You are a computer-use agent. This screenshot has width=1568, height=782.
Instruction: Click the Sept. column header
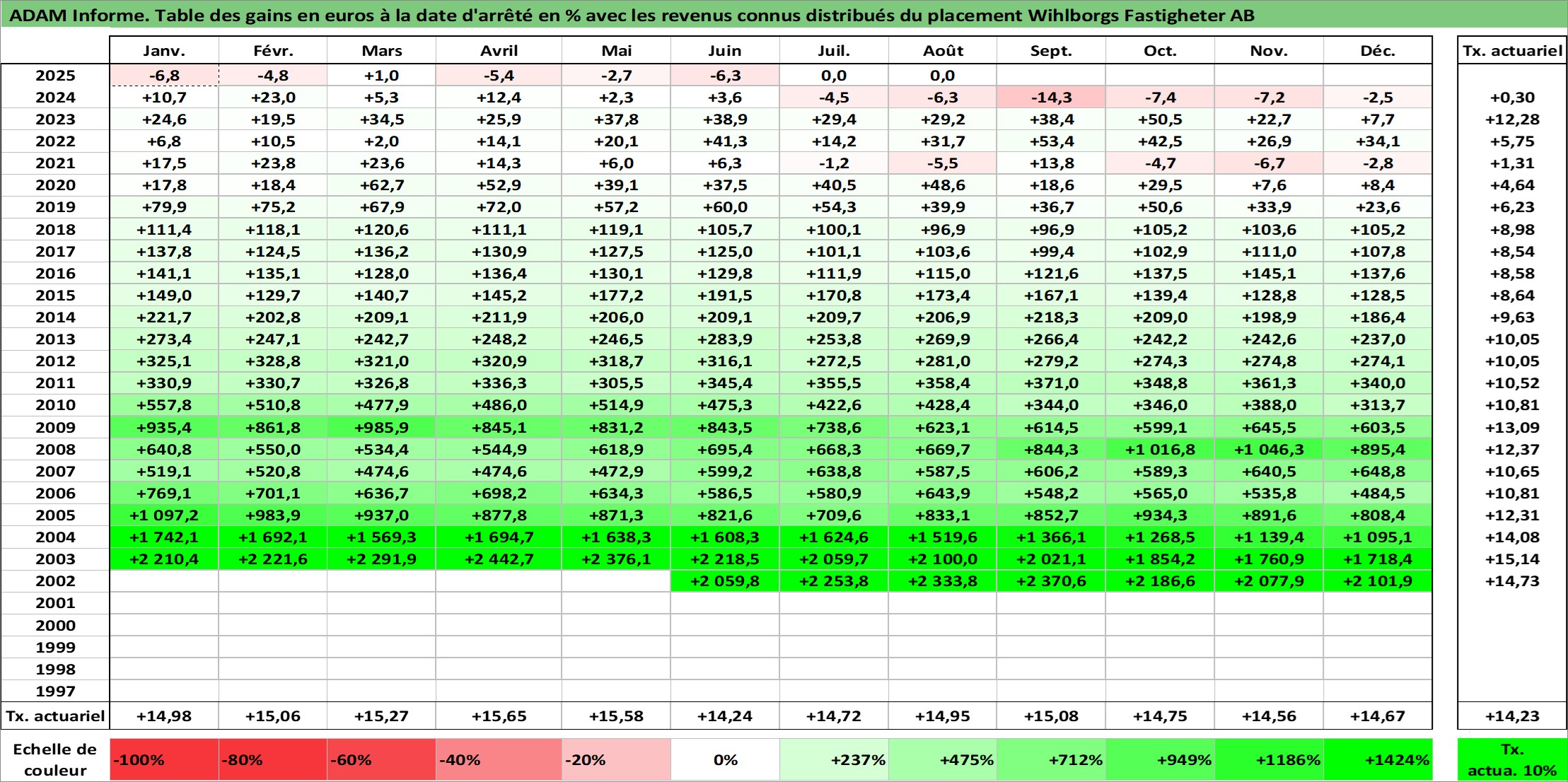(1051, 50)
